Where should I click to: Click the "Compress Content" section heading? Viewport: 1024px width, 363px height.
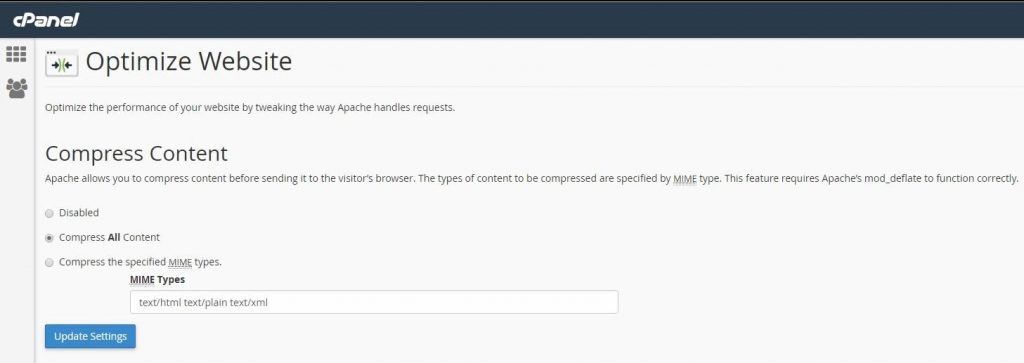coord(136,153)
